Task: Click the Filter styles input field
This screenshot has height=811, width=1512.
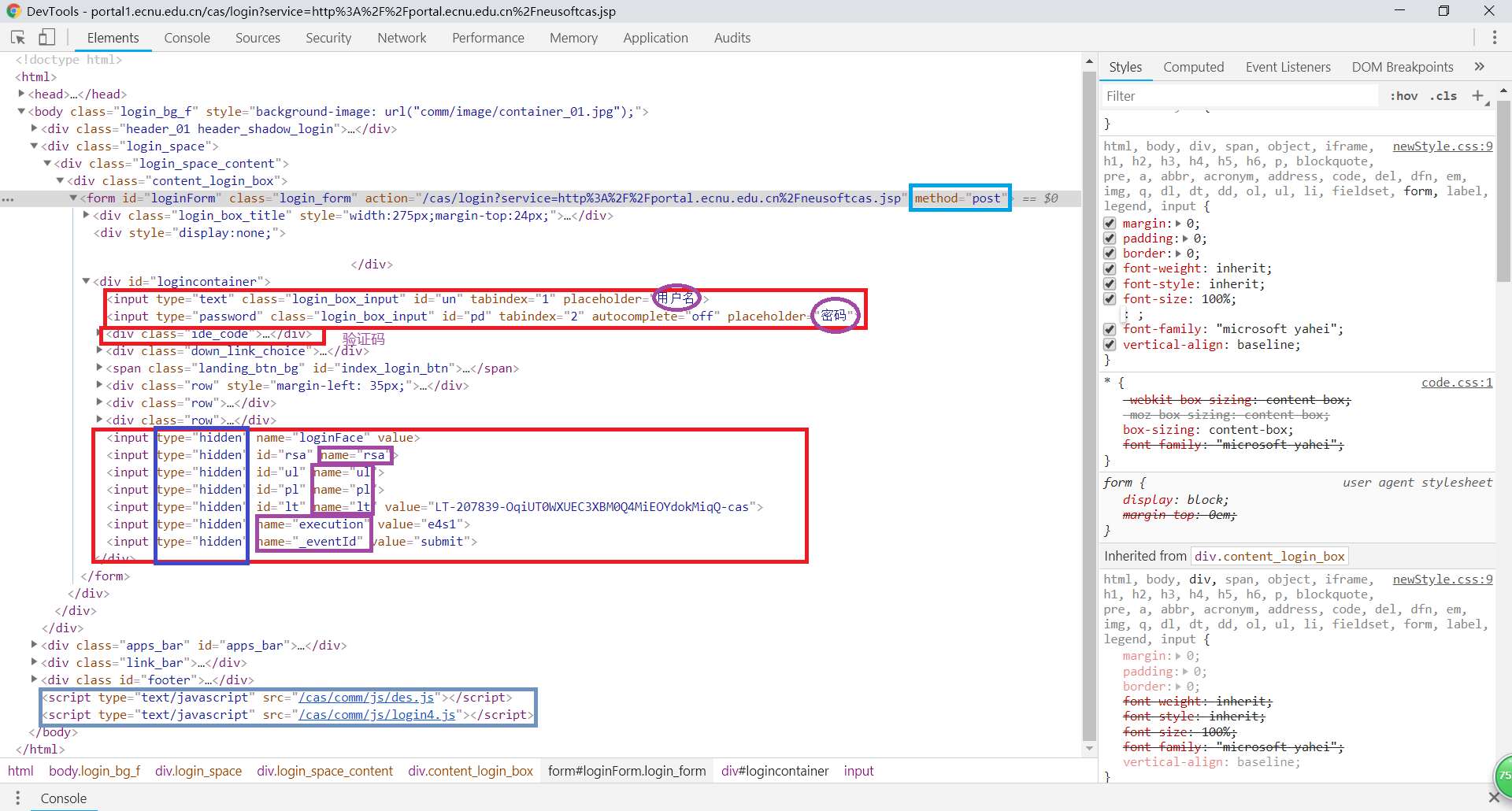Action: tap(1239, 96)
